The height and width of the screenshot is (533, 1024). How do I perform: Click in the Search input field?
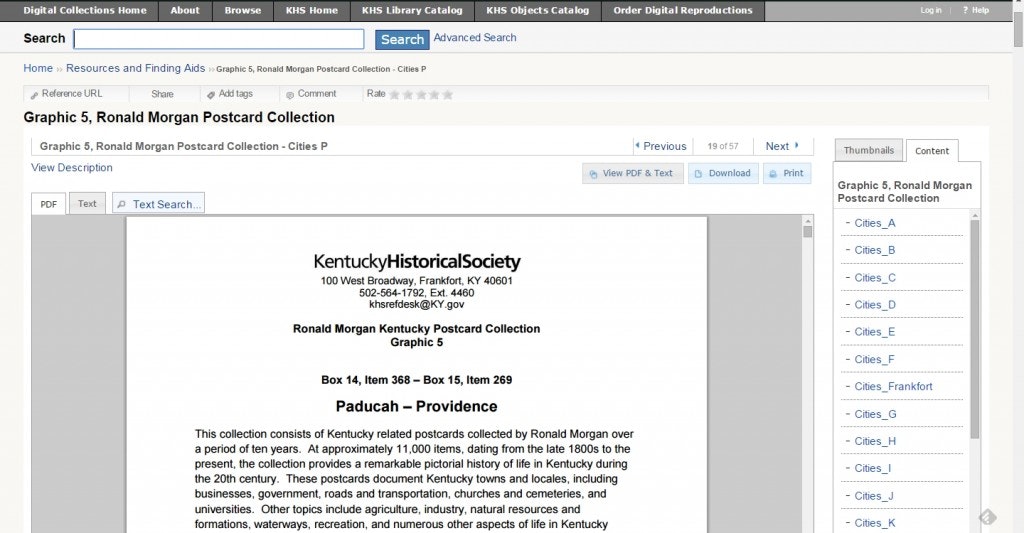219,39
